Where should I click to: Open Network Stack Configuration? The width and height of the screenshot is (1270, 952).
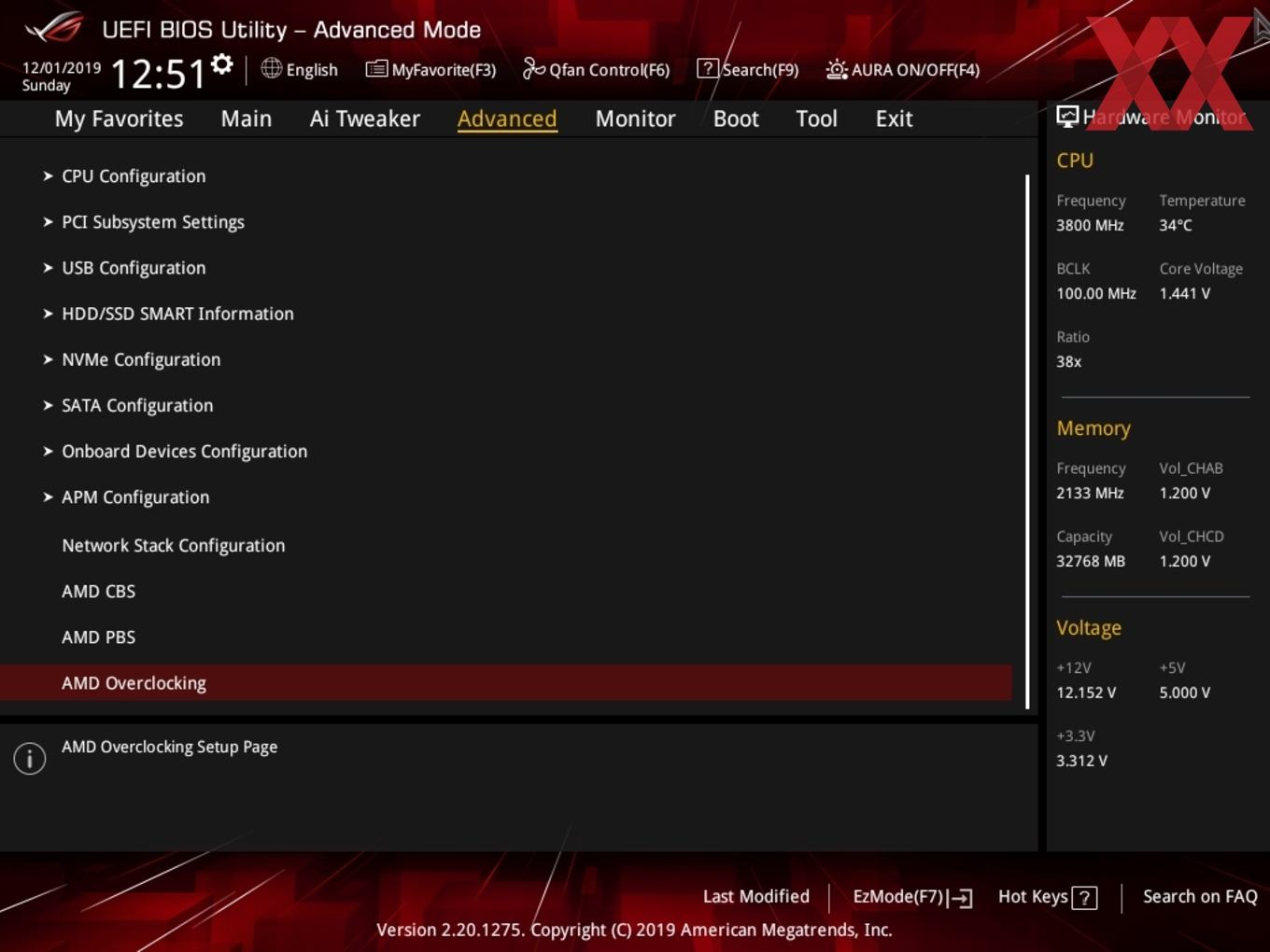pyautogui.click(x=174, y=545)
